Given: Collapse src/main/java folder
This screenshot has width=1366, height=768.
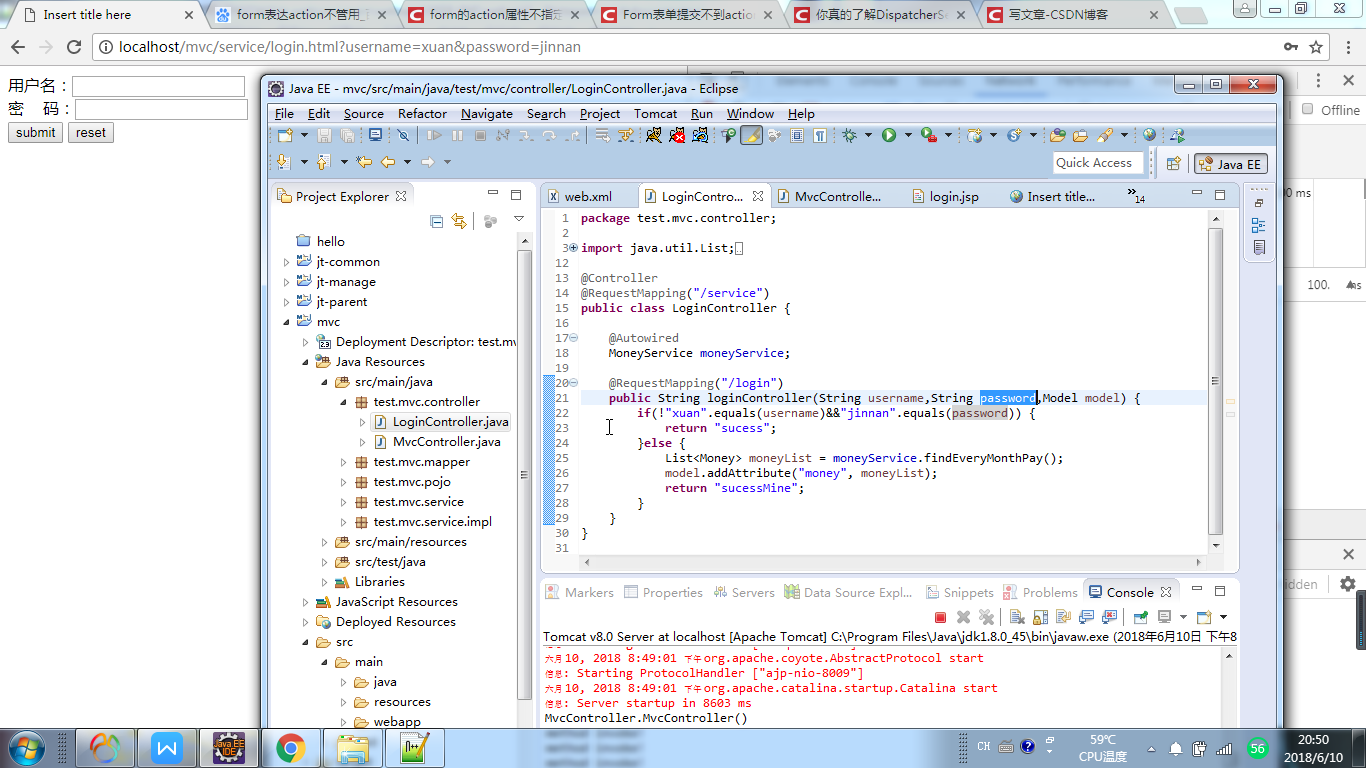Looking at the screenshot, I should coord(325,382).
